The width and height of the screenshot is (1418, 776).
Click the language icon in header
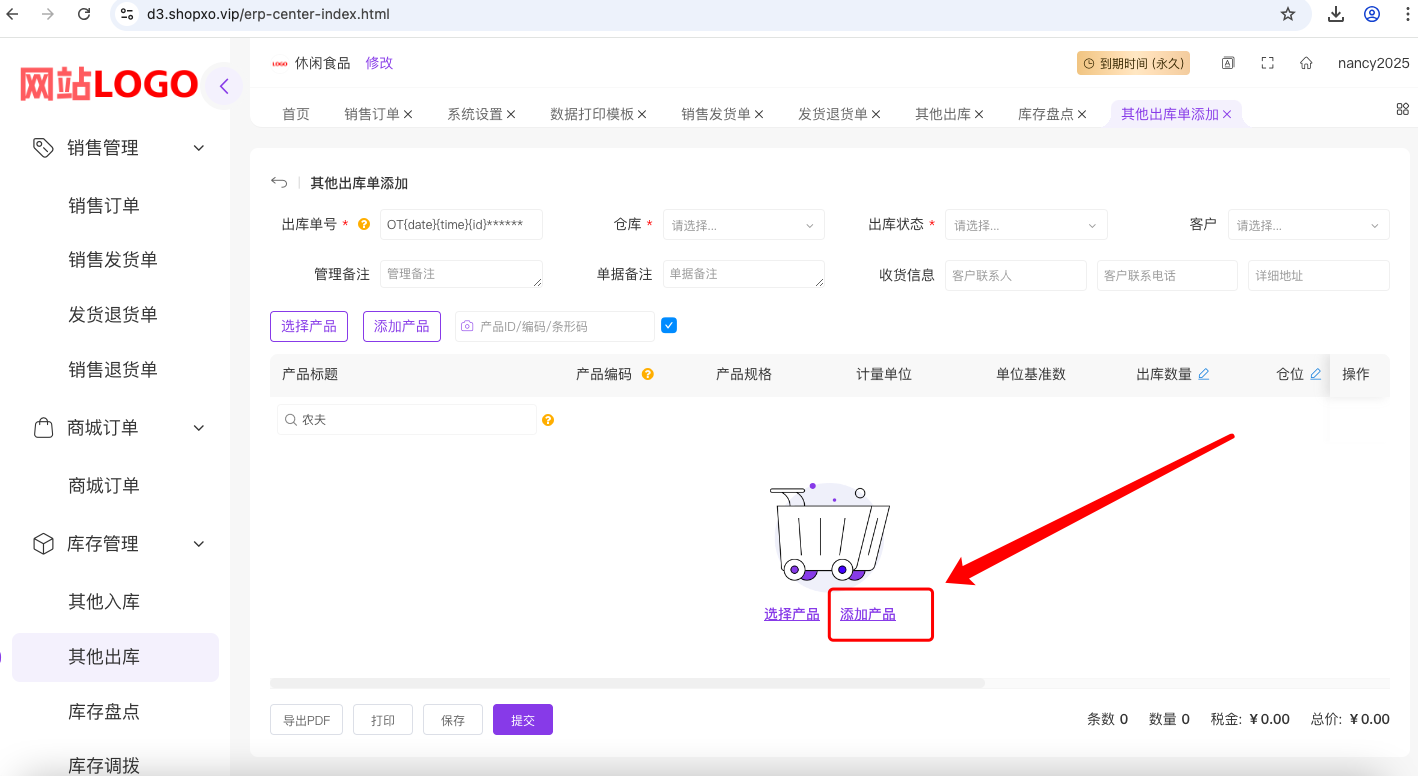tap(1228, 63)
